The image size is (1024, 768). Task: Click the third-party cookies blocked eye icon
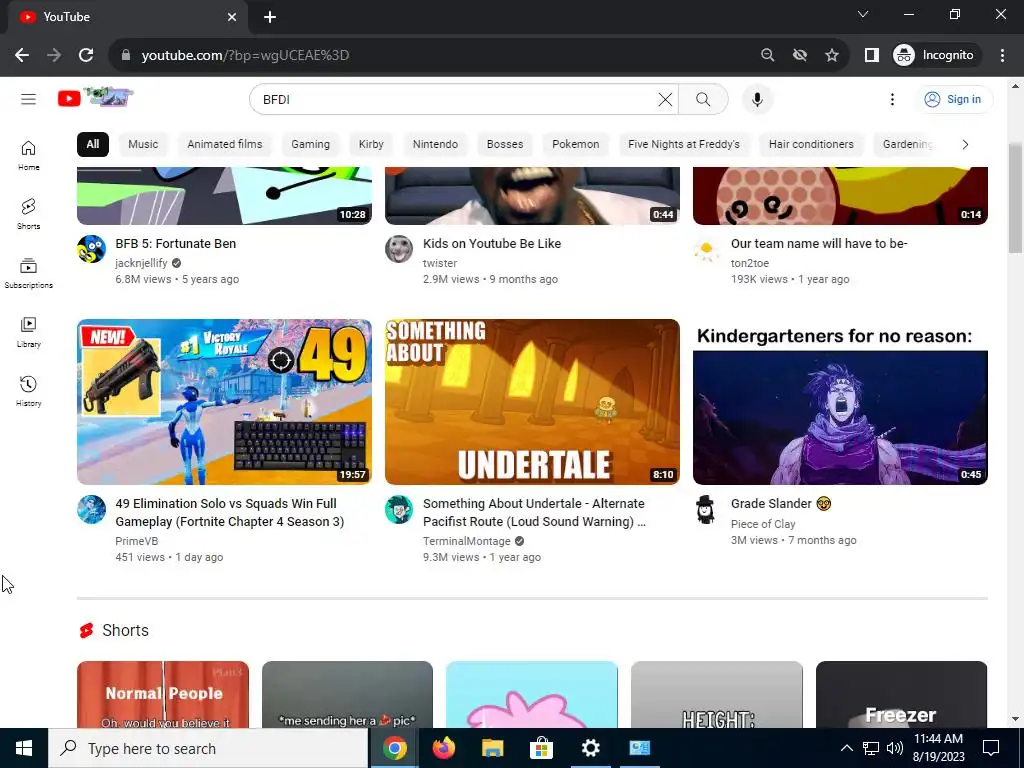pos(799,56)
